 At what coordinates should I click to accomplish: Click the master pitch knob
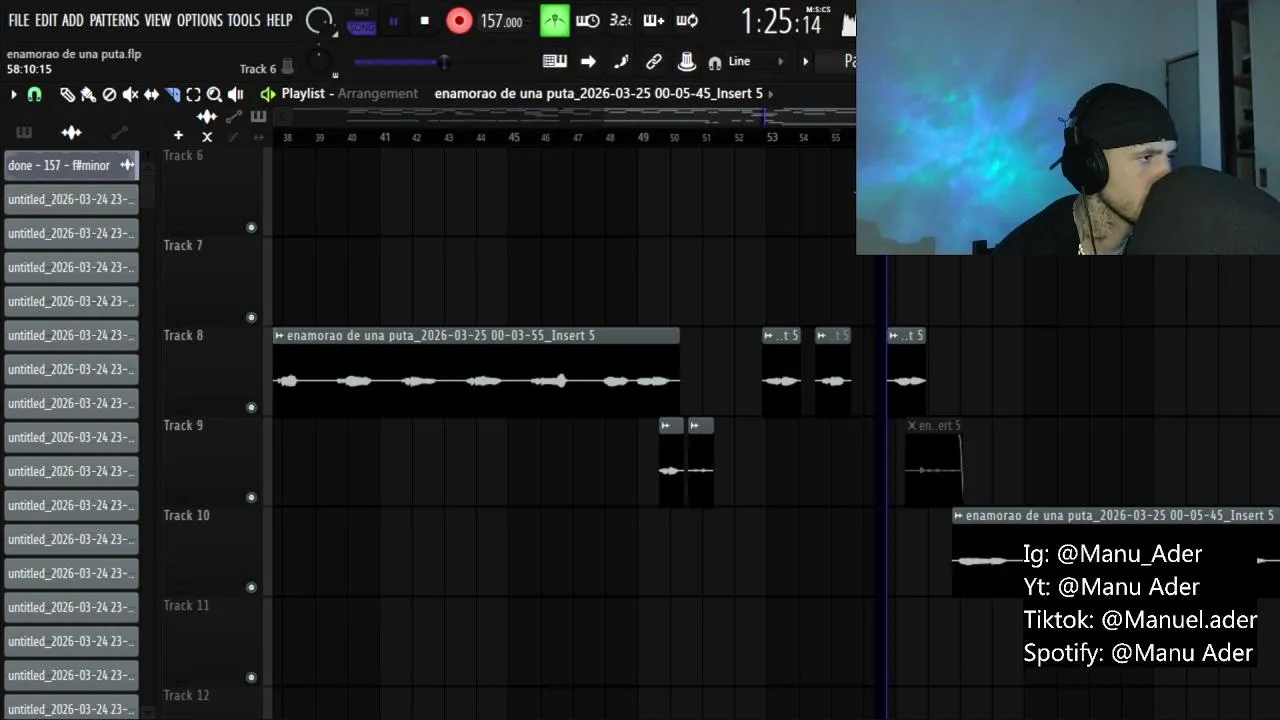[319, 61]
